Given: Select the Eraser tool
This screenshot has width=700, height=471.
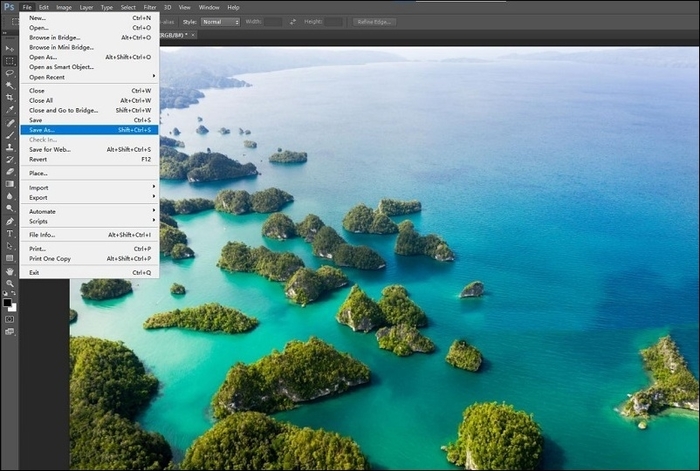Looking at the screenshot, I should [x=9, y=171].
